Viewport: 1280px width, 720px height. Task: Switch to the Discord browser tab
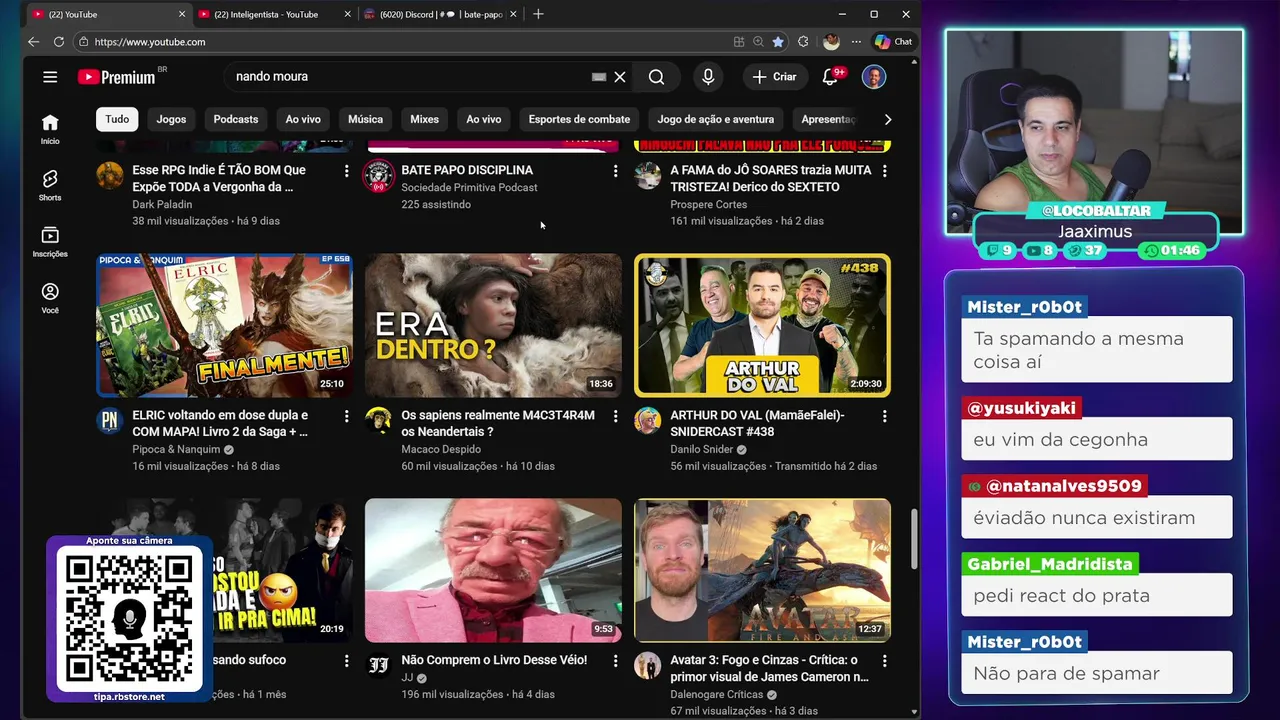coord(440,14)
